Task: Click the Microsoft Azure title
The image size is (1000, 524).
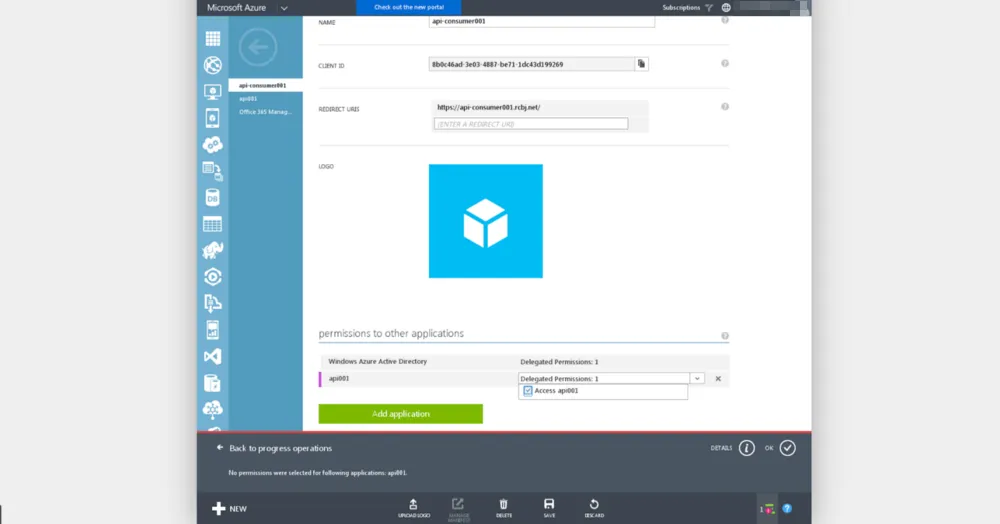Action: pos(236,8)
